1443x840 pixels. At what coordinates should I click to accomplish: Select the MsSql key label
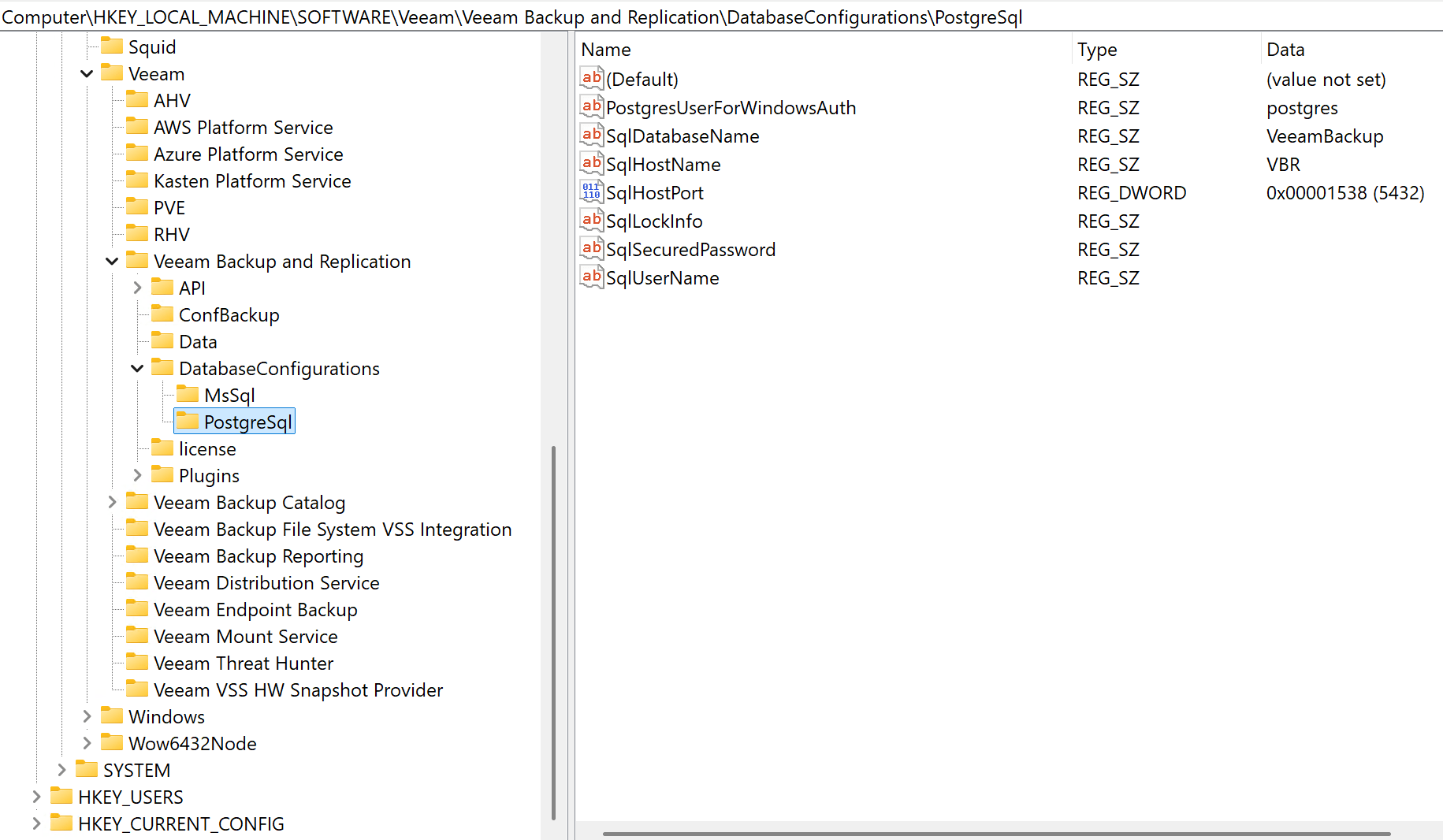pyautogui.click(x=229, y=395)
